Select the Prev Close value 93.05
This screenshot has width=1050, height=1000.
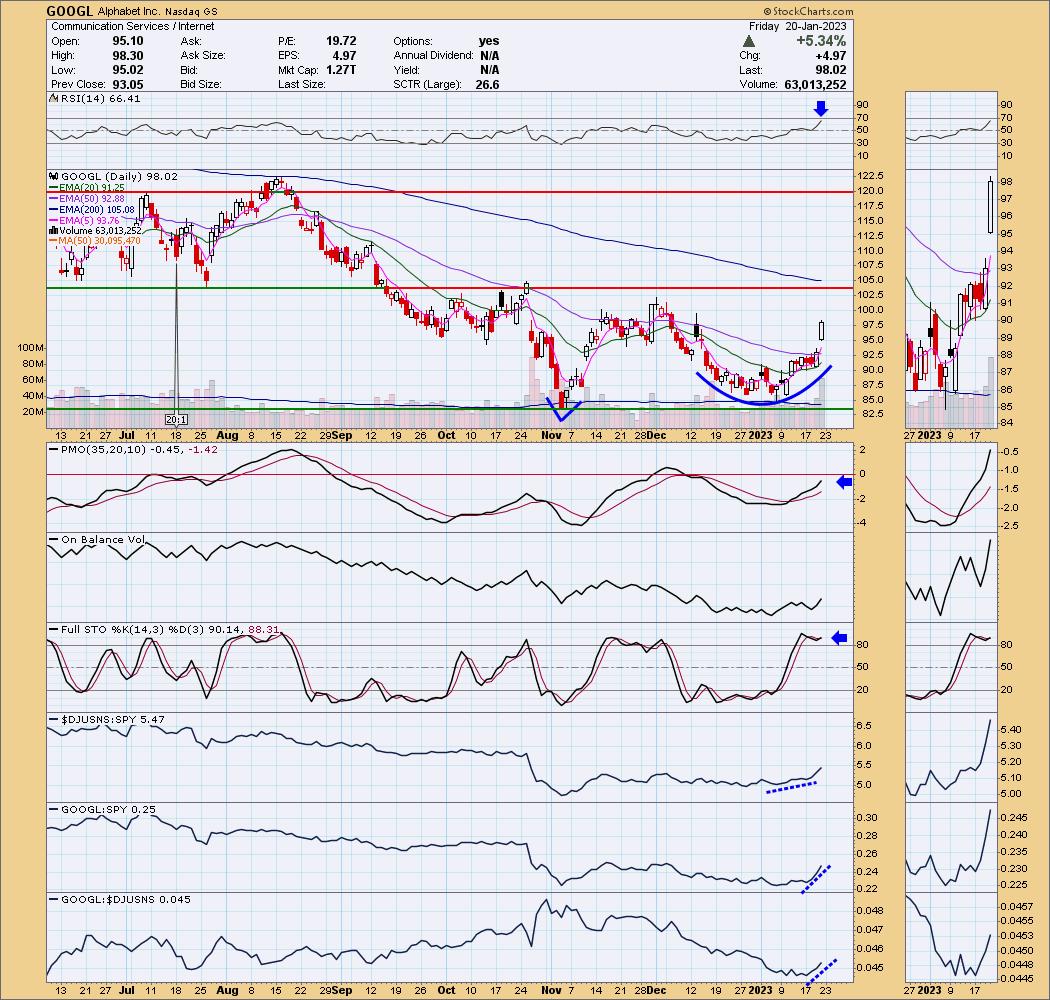click(128, 84)
